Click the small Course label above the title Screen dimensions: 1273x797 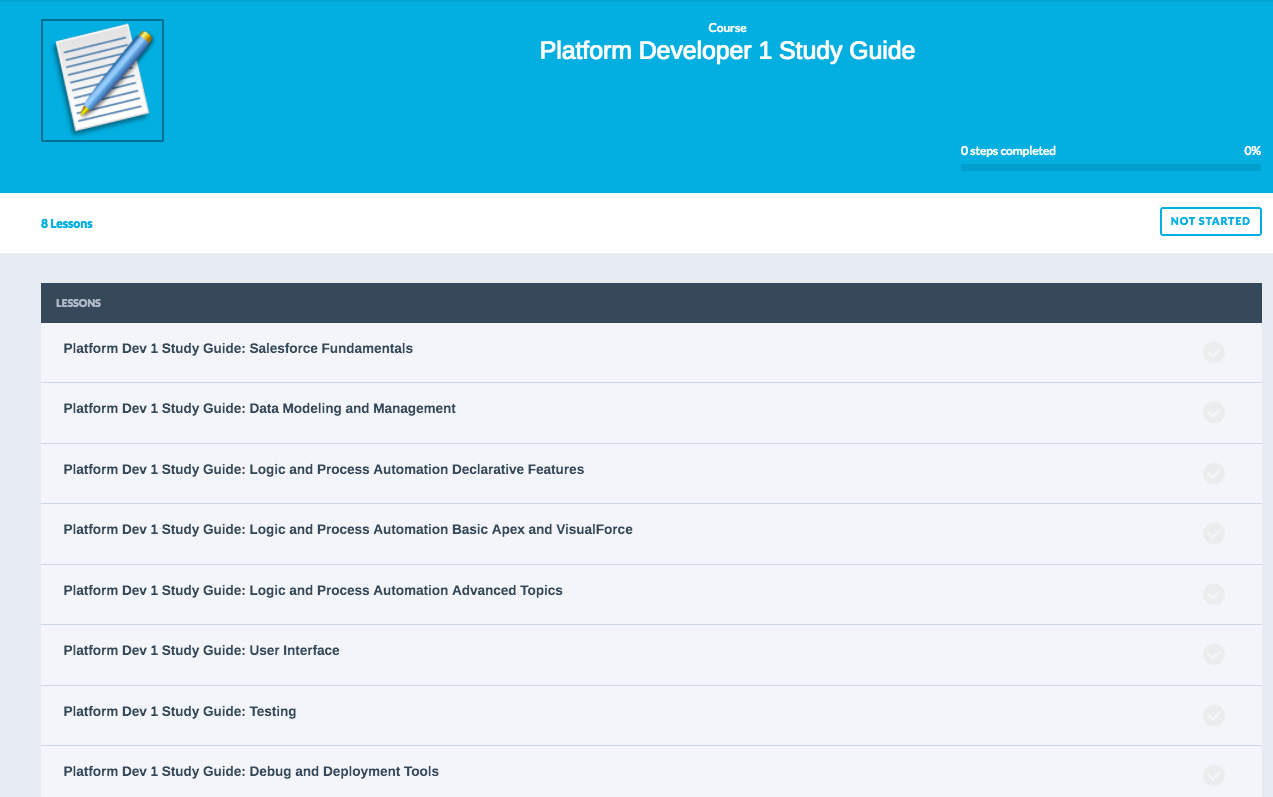727,28
